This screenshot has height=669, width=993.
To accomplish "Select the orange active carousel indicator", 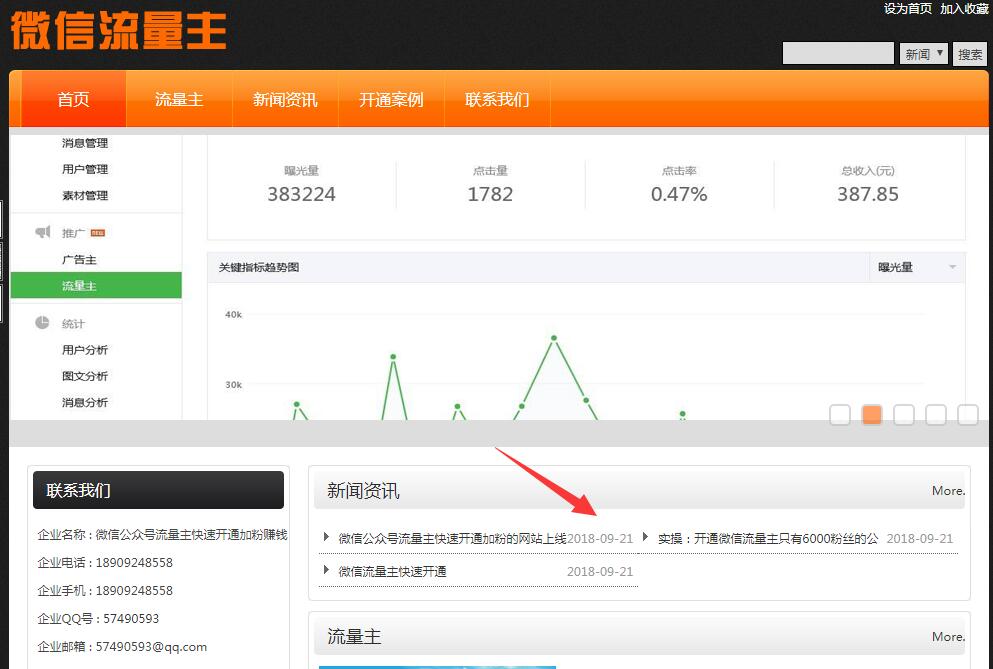I will pos(872,414).
